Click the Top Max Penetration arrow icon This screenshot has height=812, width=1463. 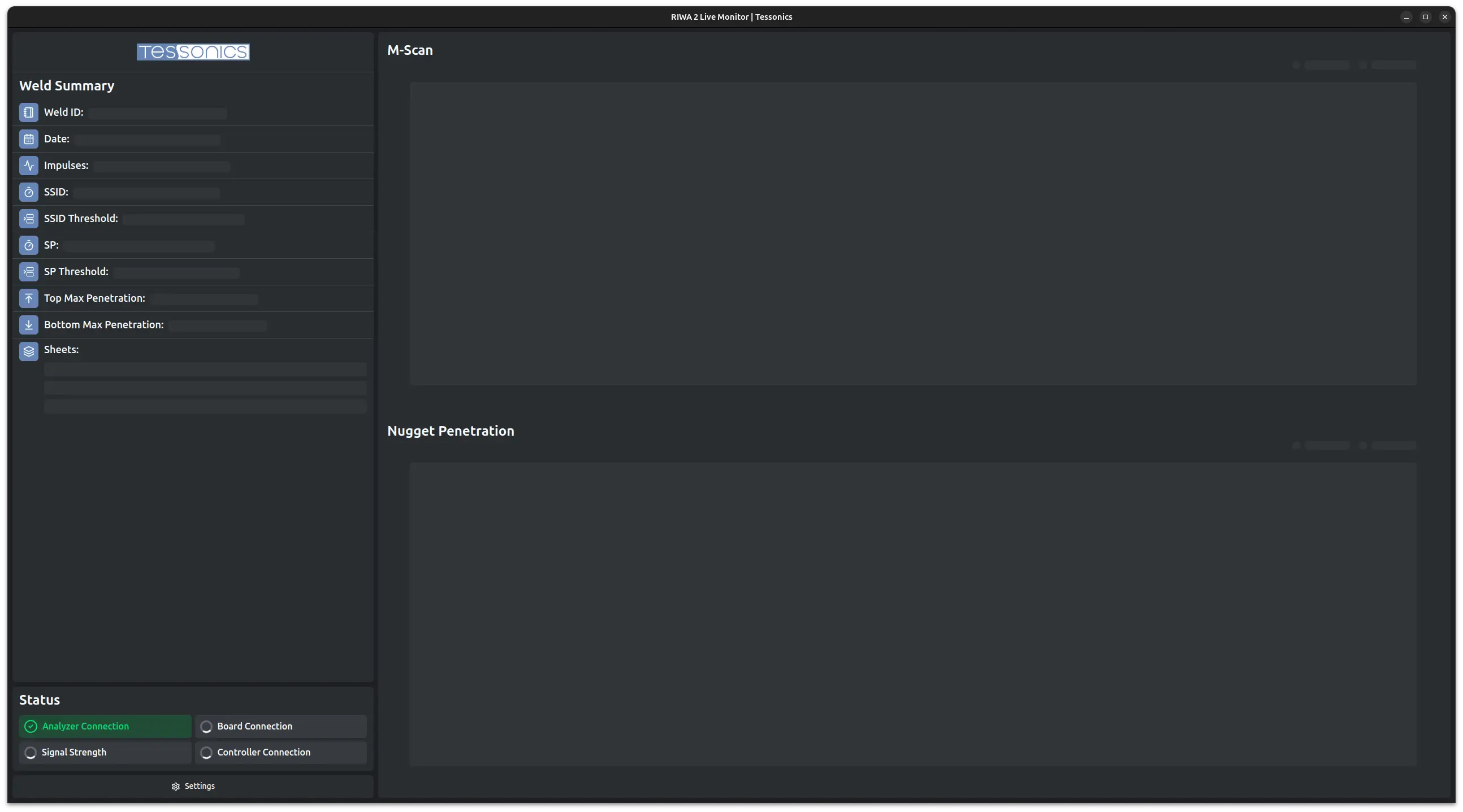pos(28,299)
